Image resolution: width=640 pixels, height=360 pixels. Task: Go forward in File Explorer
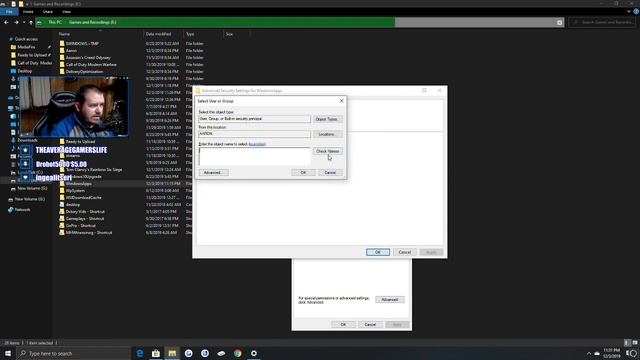coord(16,22)
